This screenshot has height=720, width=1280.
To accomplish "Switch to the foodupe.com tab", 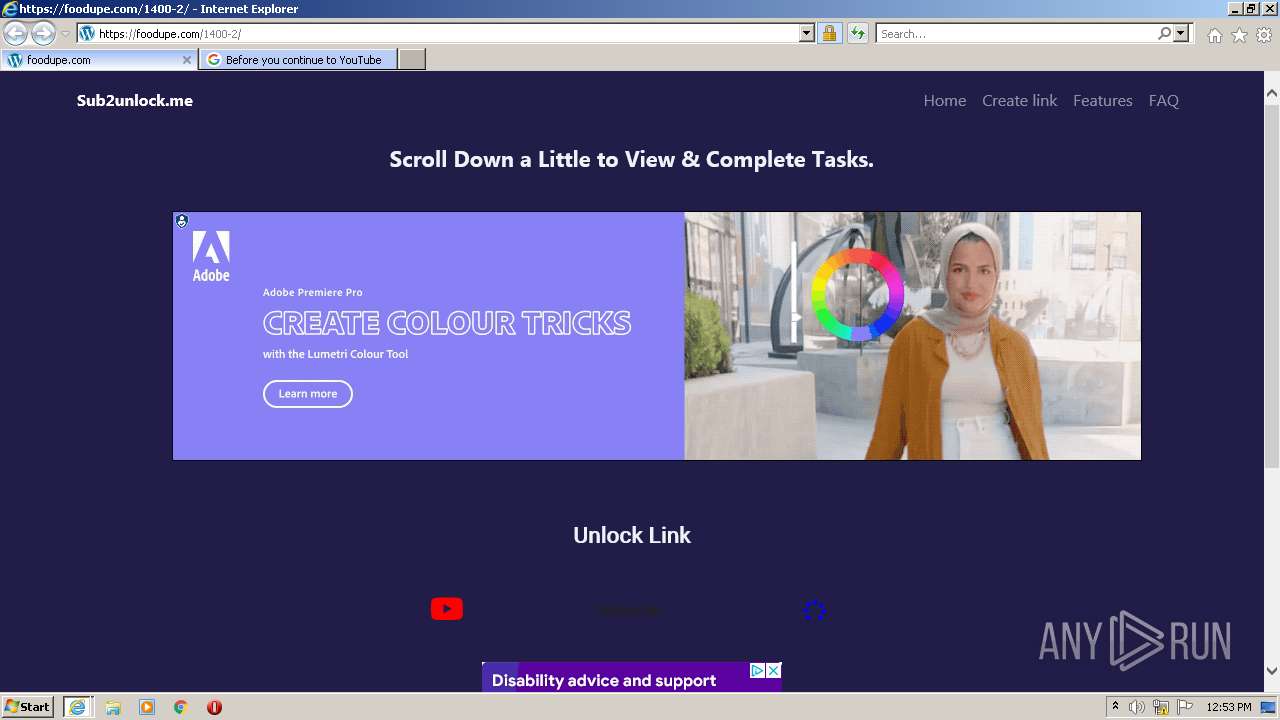I will [99, 60].
